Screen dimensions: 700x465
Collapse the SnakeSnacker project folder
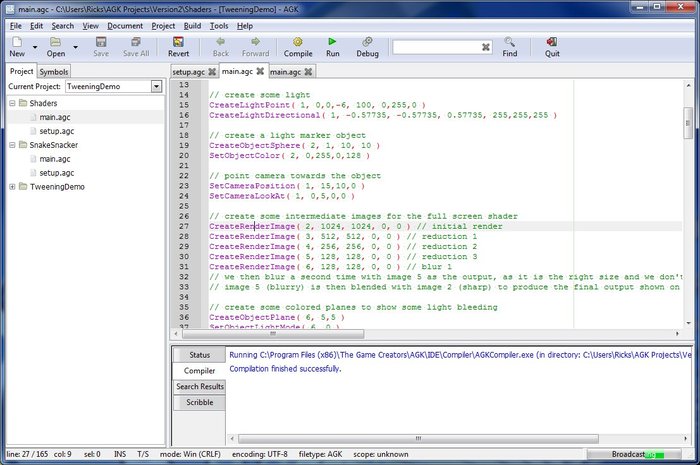tap(12, 145)
